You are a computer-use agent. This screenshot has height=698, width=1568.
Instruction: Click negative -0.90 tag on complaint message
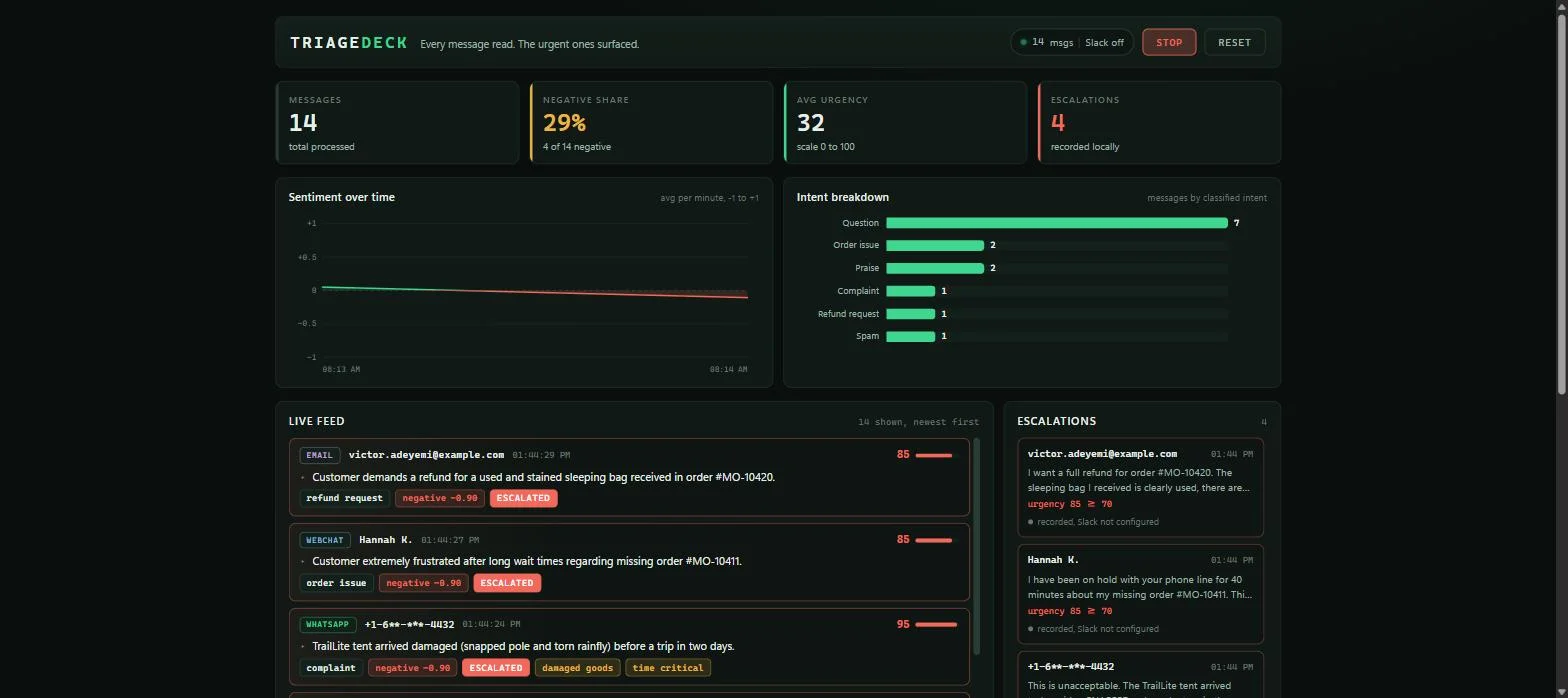[412, 668]
